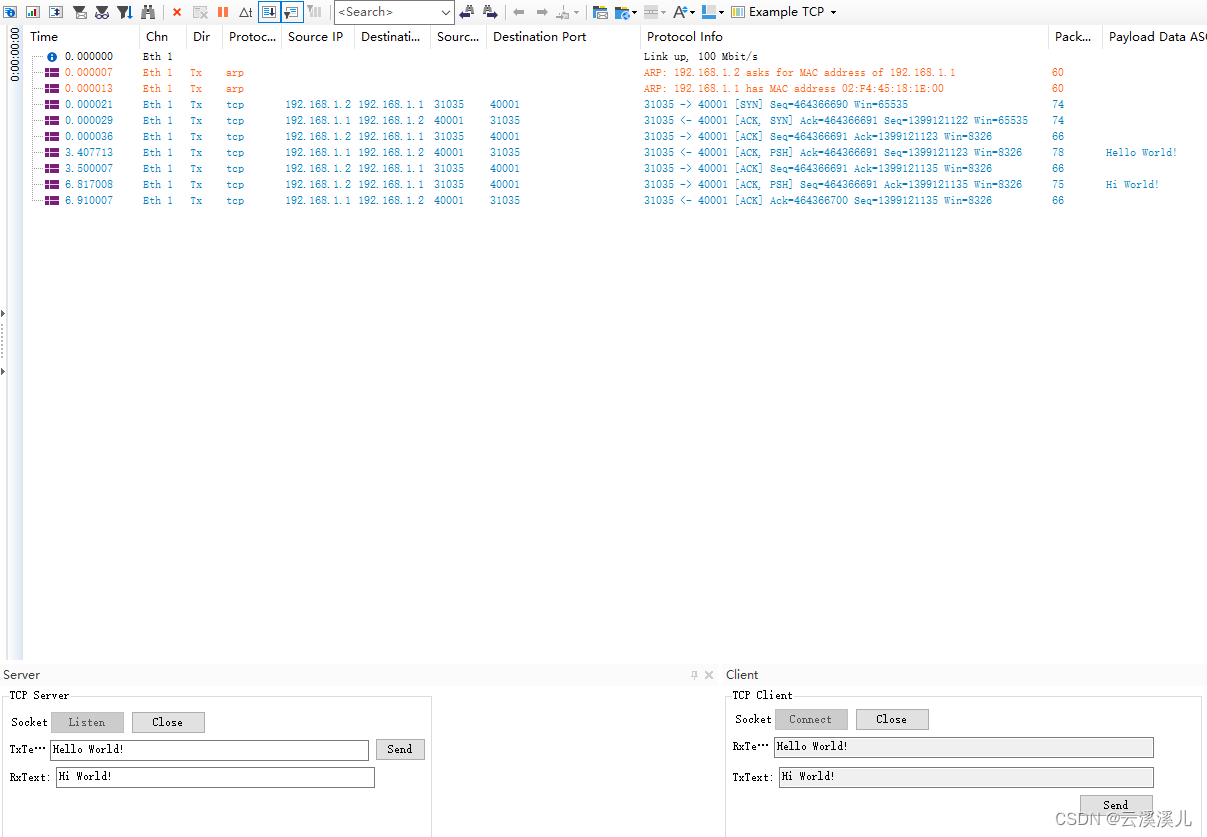The width and height of the screenshot is (1207, 837).
Task: Open the color highlight dropdown arrow
Action: pyautogui.click(x=721, y=12)
